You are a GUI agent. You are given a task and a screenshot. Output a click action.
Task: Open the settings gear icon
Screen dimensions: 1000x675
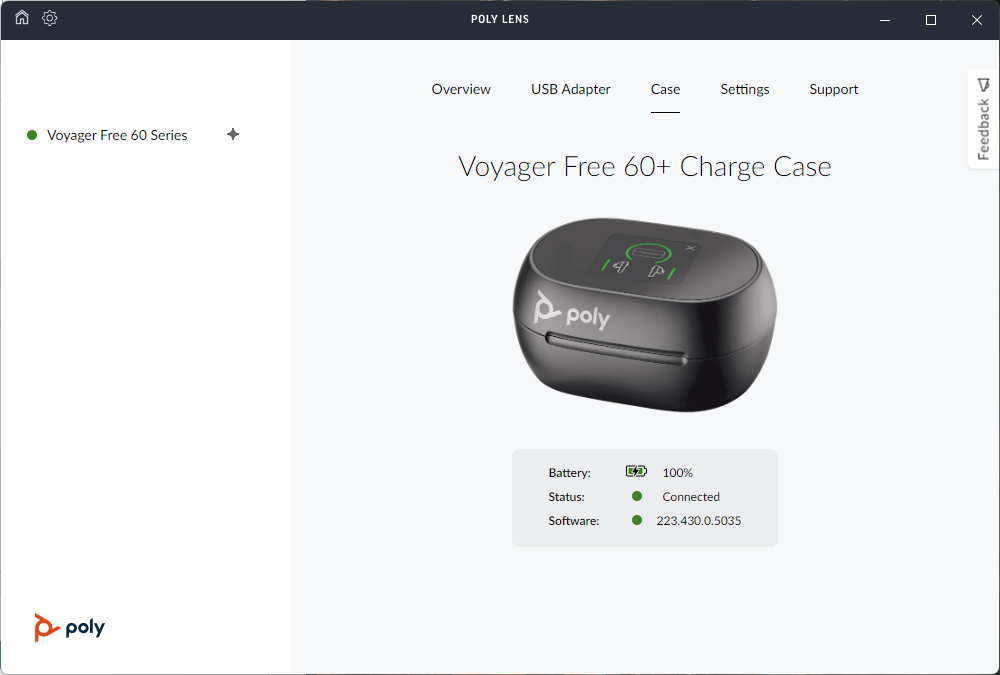50,18
